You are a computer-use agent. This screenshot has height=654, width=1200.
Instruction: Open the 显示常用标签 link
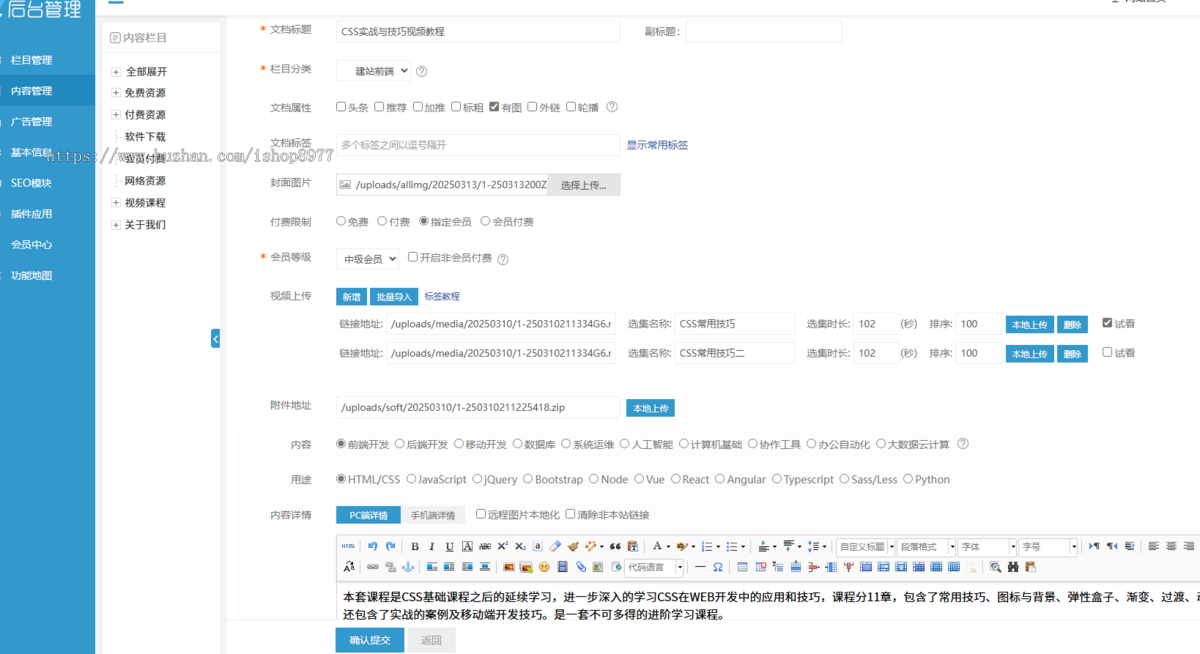pyautogui.click(x=657, y=145)
